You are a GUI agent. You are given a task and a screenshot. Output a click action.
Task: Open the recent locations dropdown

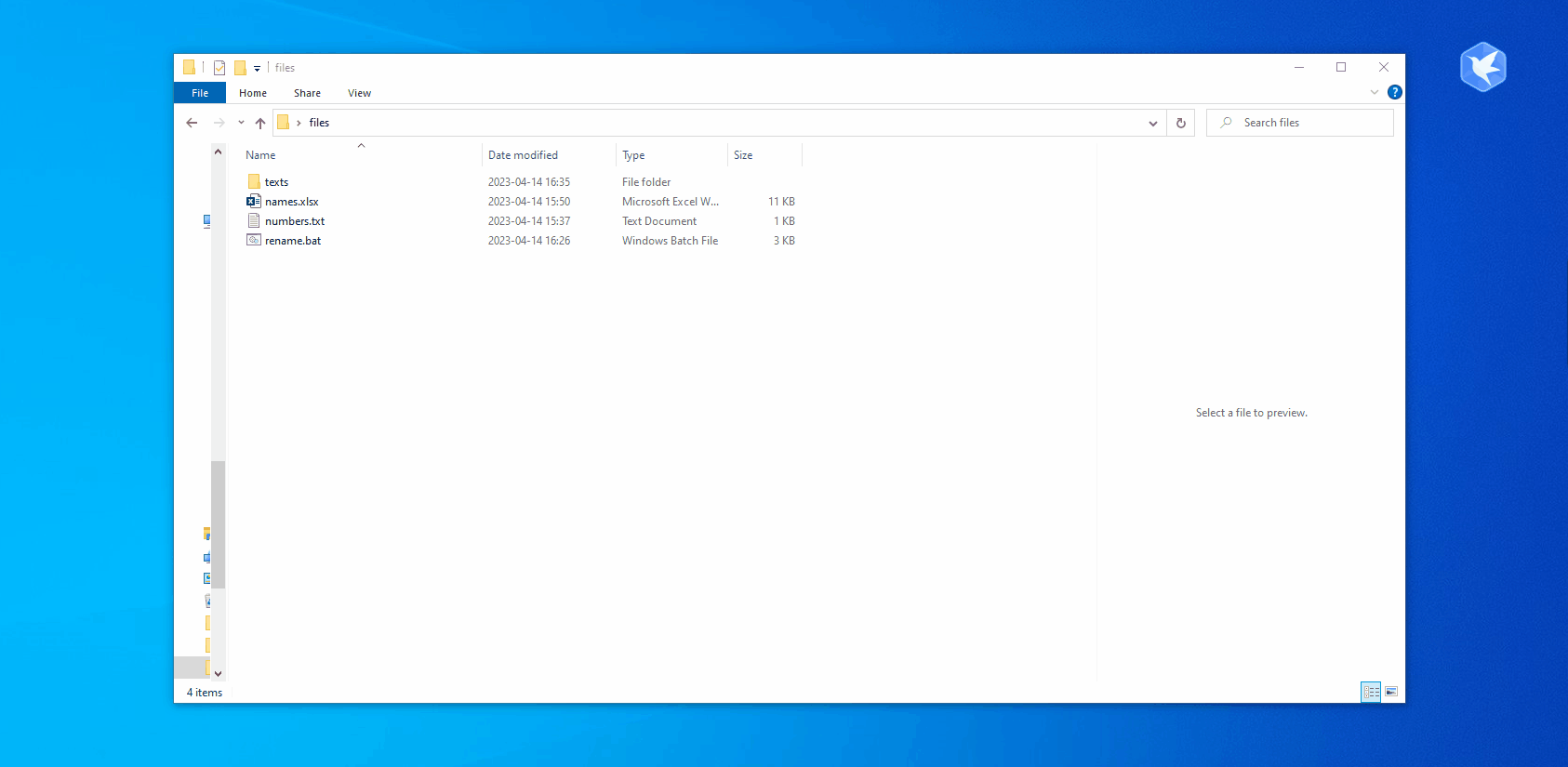click(241, 123)
